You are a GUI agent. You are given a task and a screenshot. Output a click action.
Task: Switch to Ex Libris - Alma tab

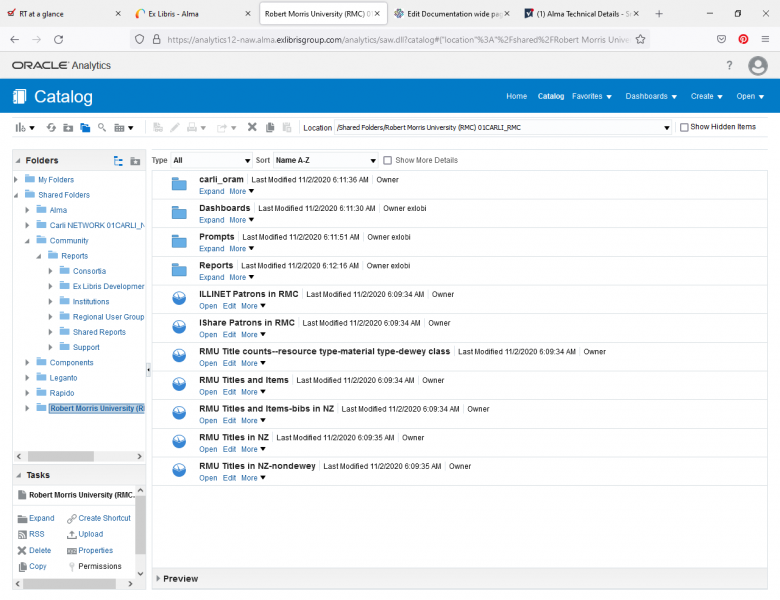click(193, 14)
